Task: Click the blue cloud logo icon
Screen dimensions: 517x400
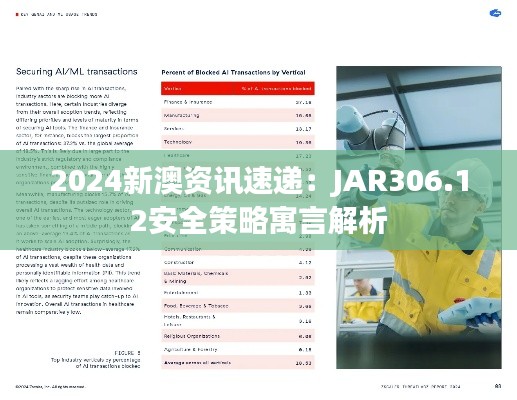Action: click(x=495, y=13)
